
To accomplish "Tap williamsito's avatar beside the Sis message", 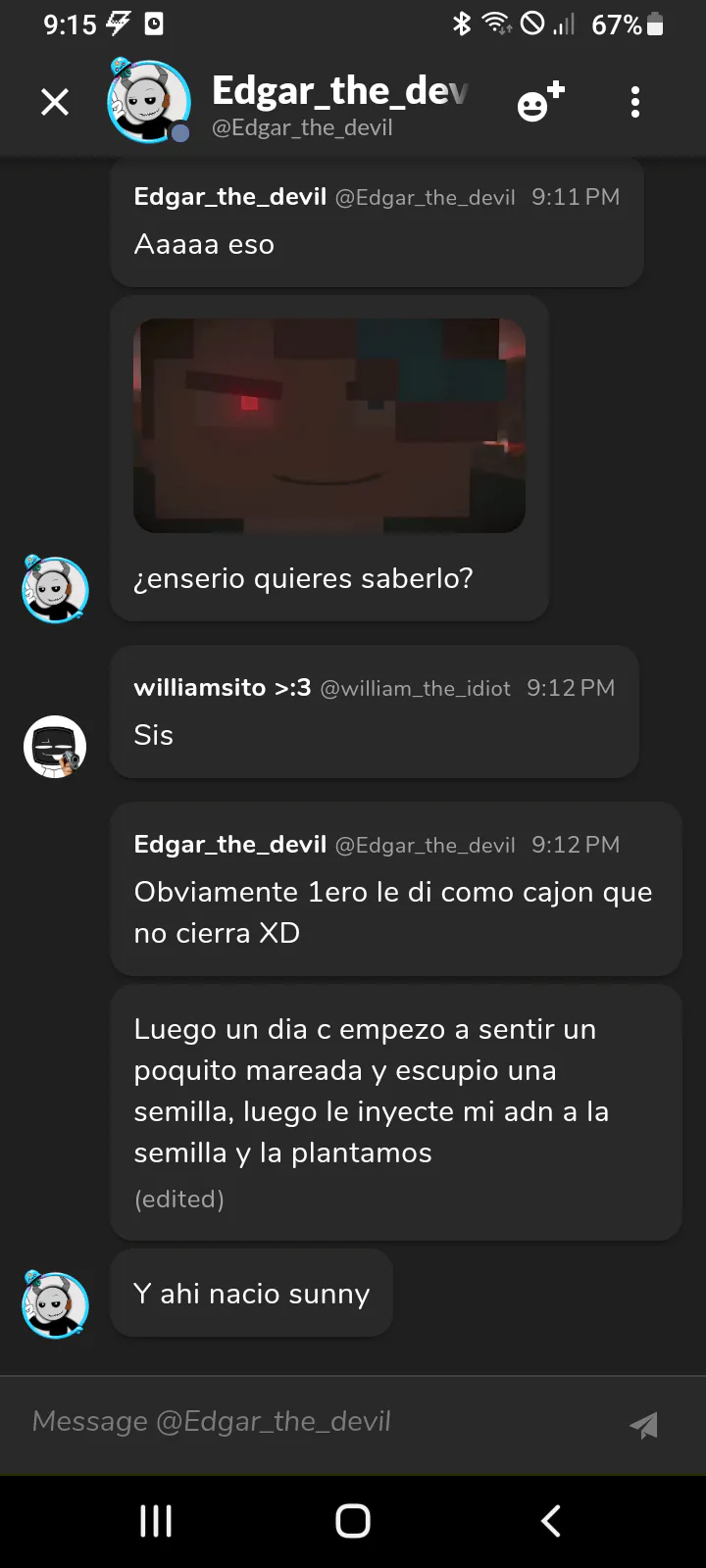I will (55, 746).
